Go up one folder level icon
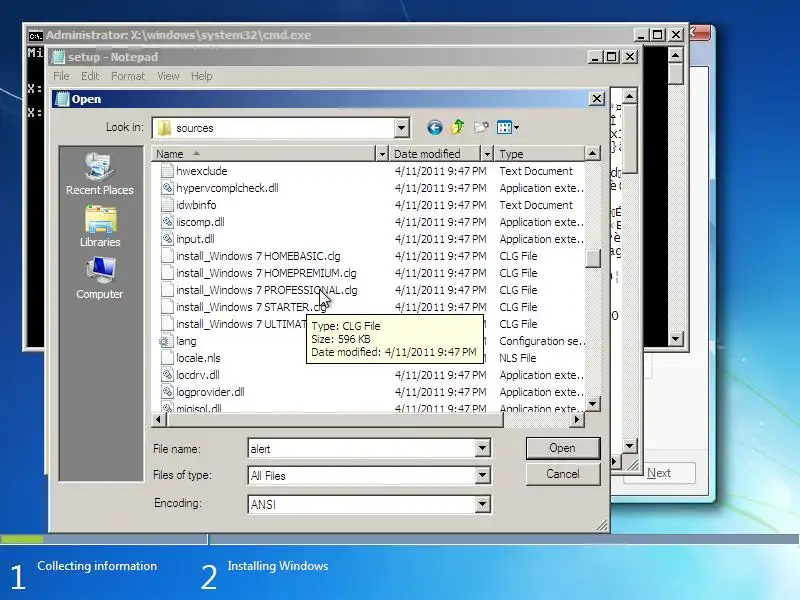 [458, 127]
